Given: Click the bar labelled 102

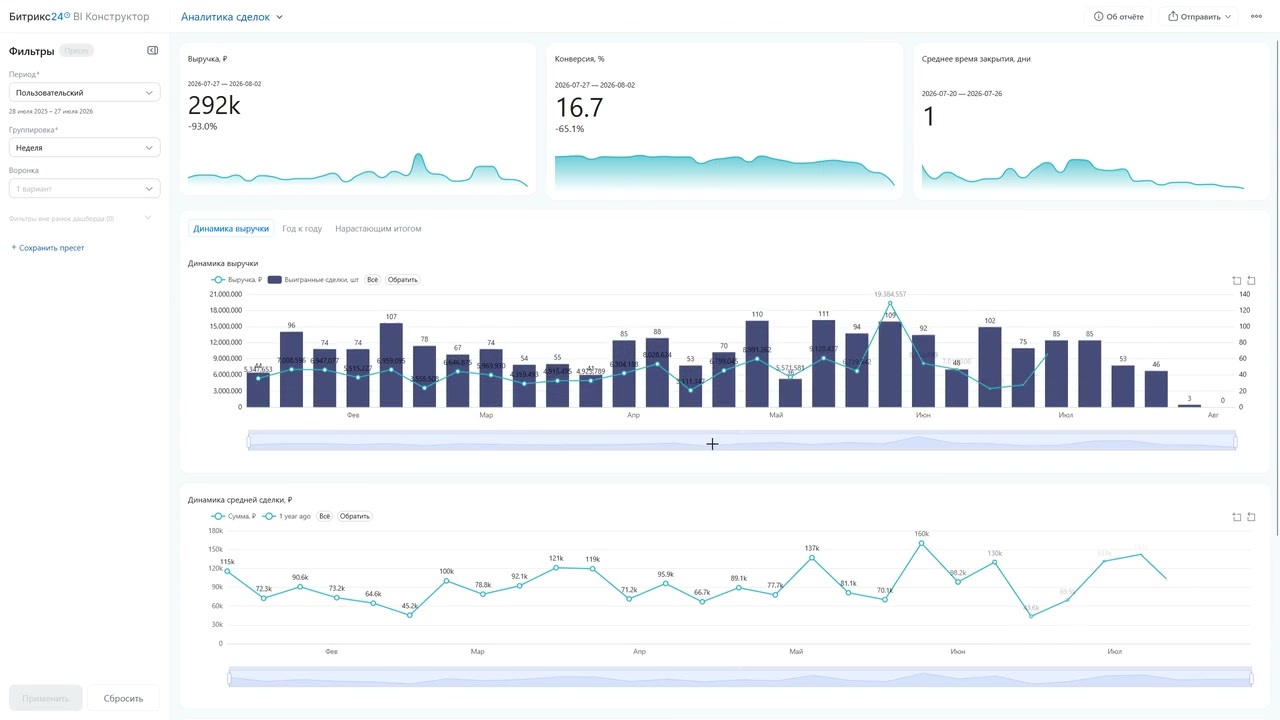Looking at the screenshot, I should pyautogui.click(x=990, y=367).
